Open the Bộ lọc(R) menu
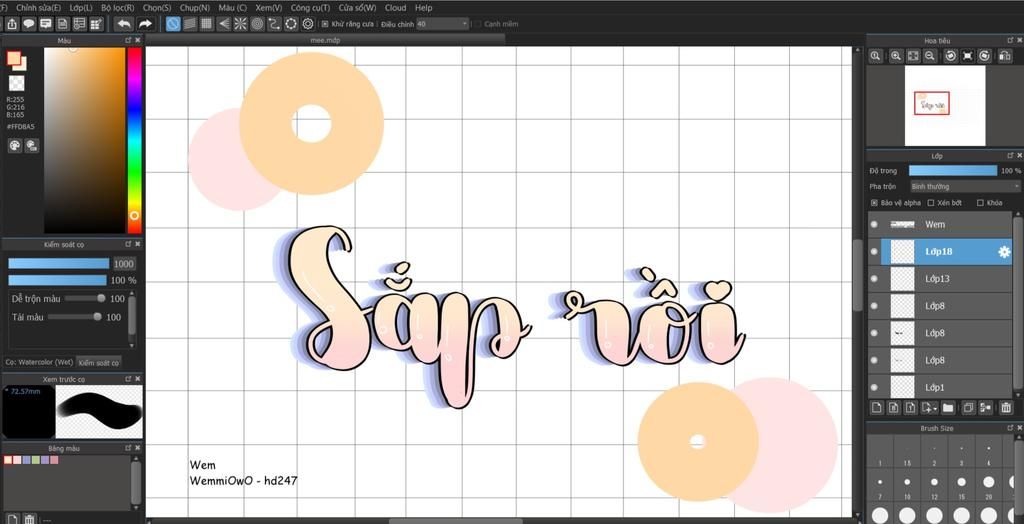This screenshot has height=524, width=1024. tap(117, 7)
